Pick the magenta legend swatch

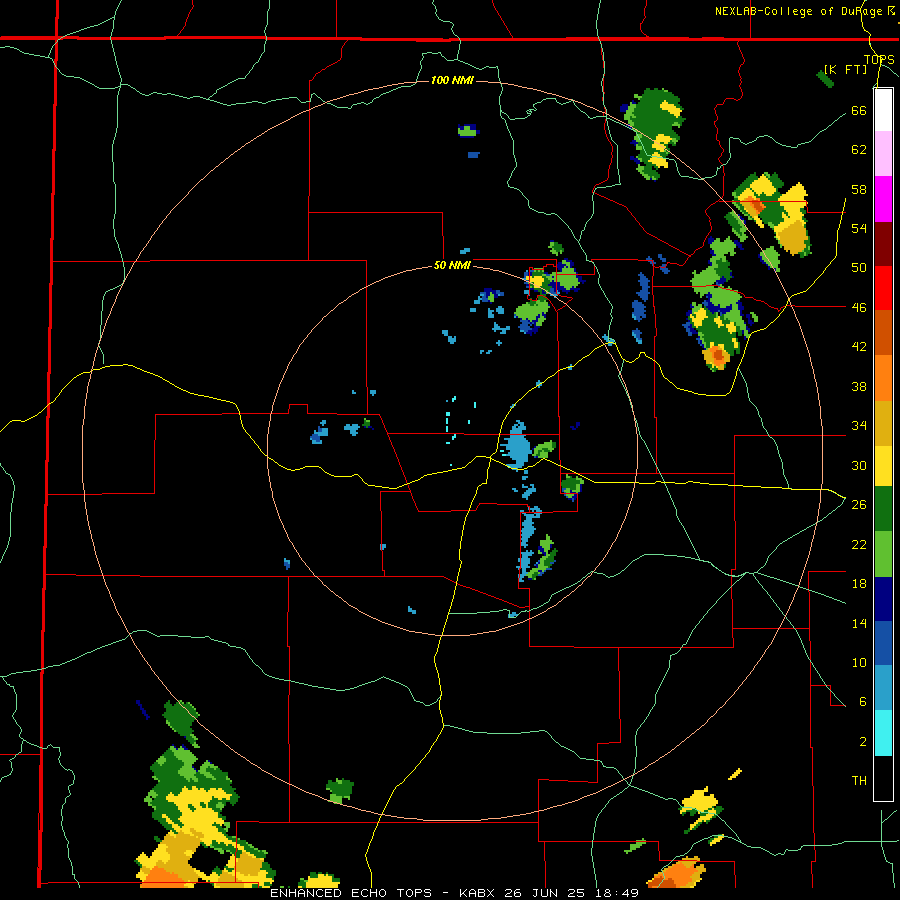[883, 199]
